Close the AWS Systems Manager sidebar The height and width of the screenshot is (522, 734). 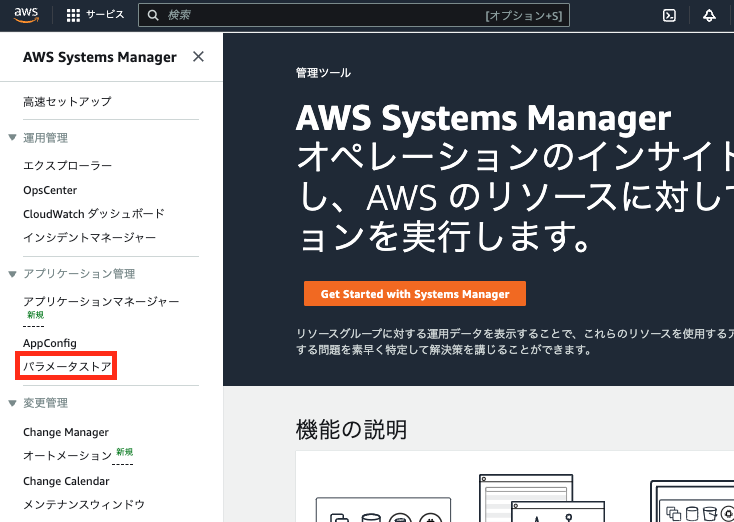(x=198, y=57)
